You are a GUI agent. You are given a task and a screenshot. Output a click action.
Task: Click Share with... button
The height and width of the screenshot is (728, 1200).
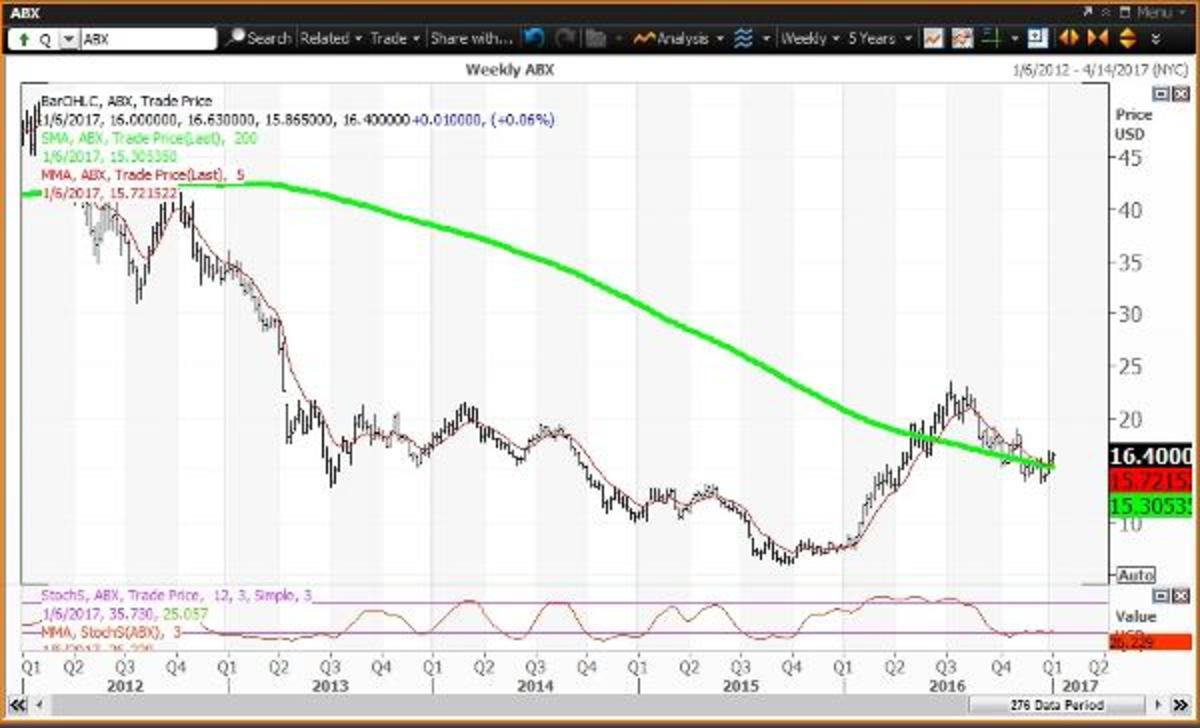coord(471,39)
